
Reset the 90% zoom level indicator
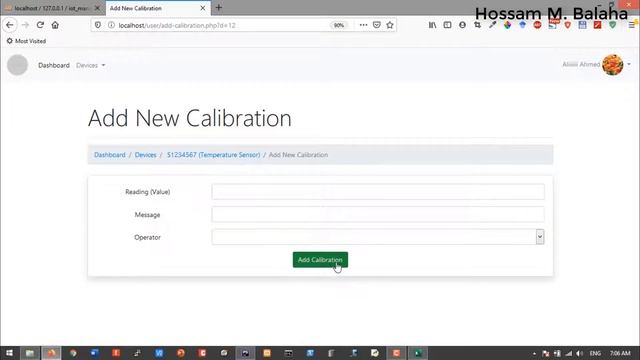(339, 25)
